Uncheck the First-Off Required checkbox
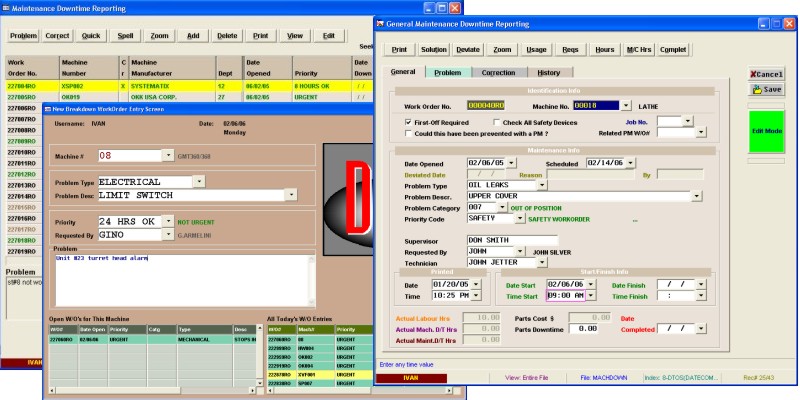 [407, 121]
